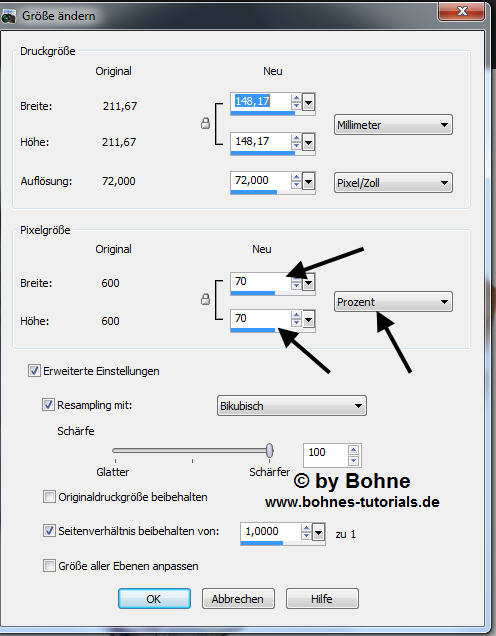The width and height of the screenshot is (496, 636).
Task: Decrease sharpness value with down spinner
Action: click(x=354, y=460)
